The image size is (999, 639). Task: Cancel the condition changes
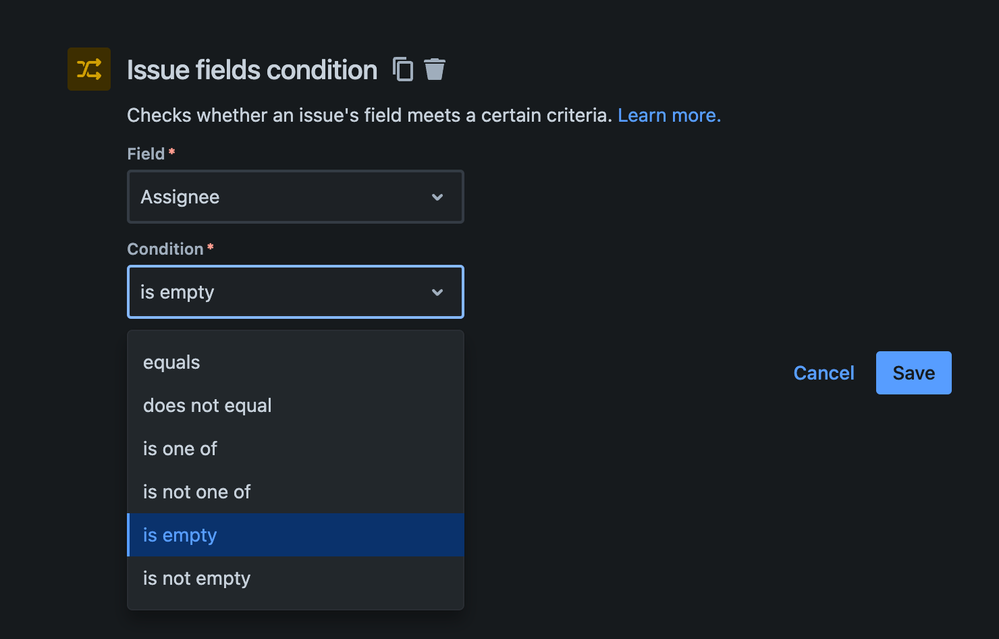coord(824,373)
